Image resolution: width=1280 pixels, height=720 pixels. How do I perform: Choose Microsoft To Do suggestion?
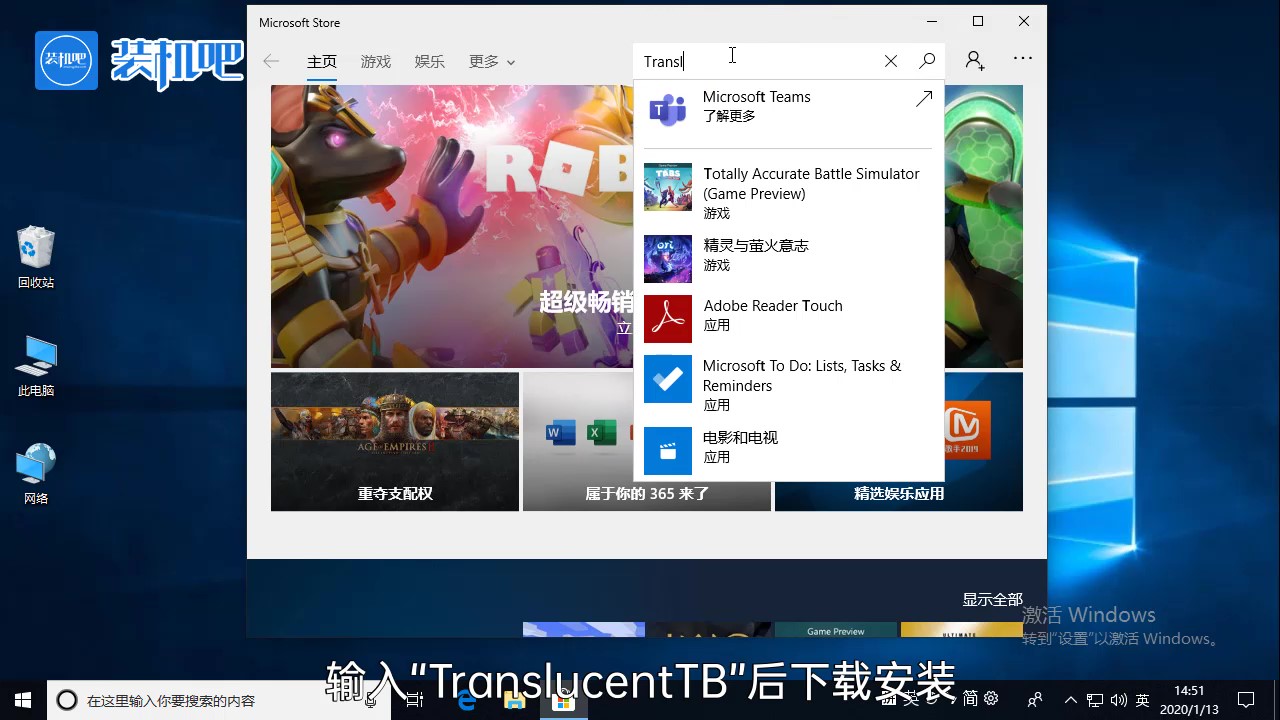tap(788, 384)
